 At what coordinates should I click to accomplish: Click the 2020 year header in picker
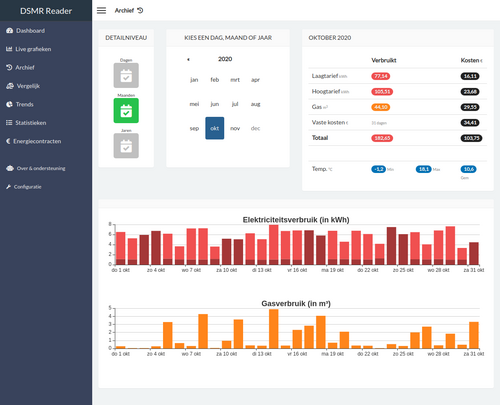(225, 59)
